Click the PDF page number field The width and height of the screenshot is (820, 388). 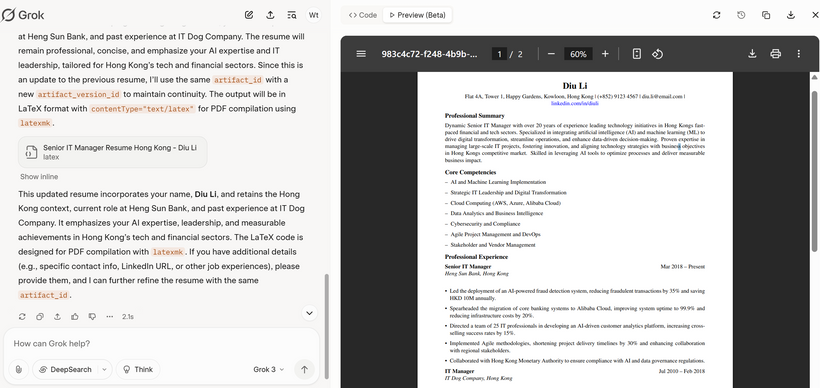click(x=499, y=54)
